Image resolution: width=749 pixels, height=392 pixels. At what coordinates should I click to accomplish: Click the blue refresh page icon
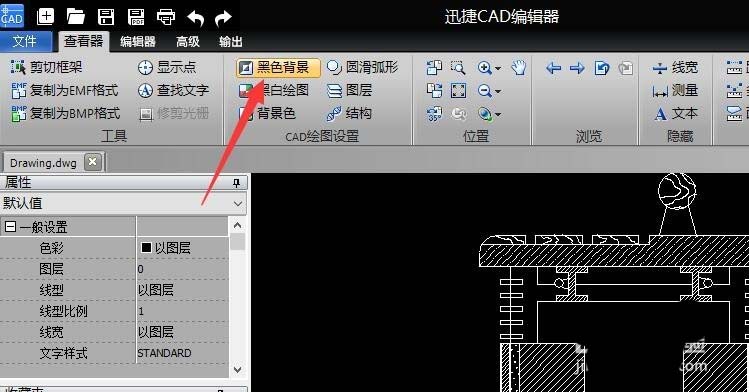click(x=602, y=68)
